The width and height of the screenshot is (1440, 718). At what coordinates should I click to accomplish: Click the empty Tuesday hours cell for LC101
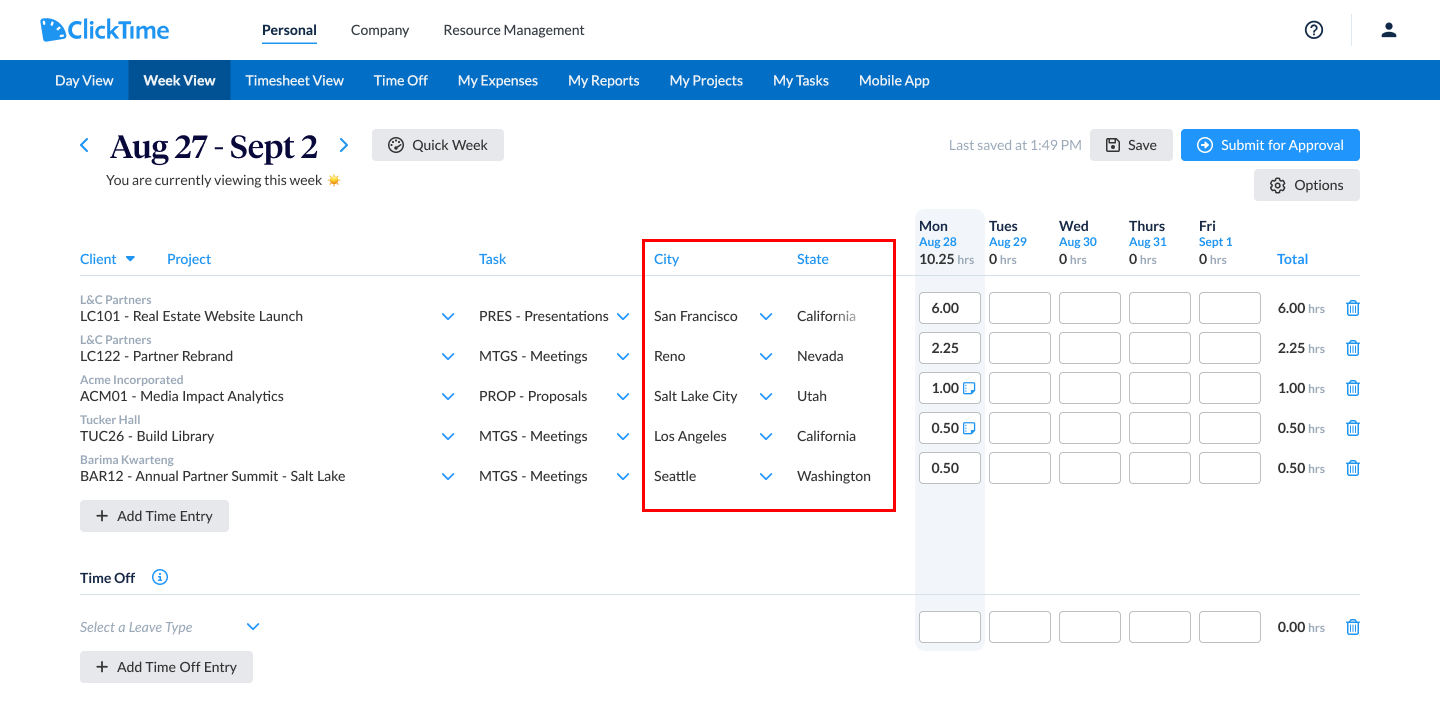1019,308
